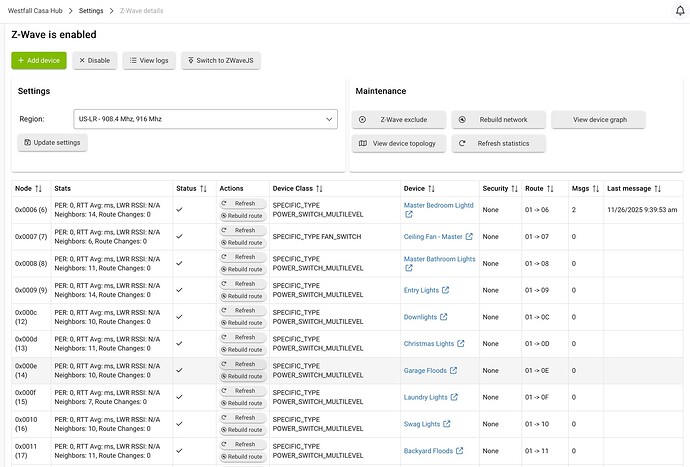Click sort arrows on Node column
690x467 pixels.
[x=39, y=188]
